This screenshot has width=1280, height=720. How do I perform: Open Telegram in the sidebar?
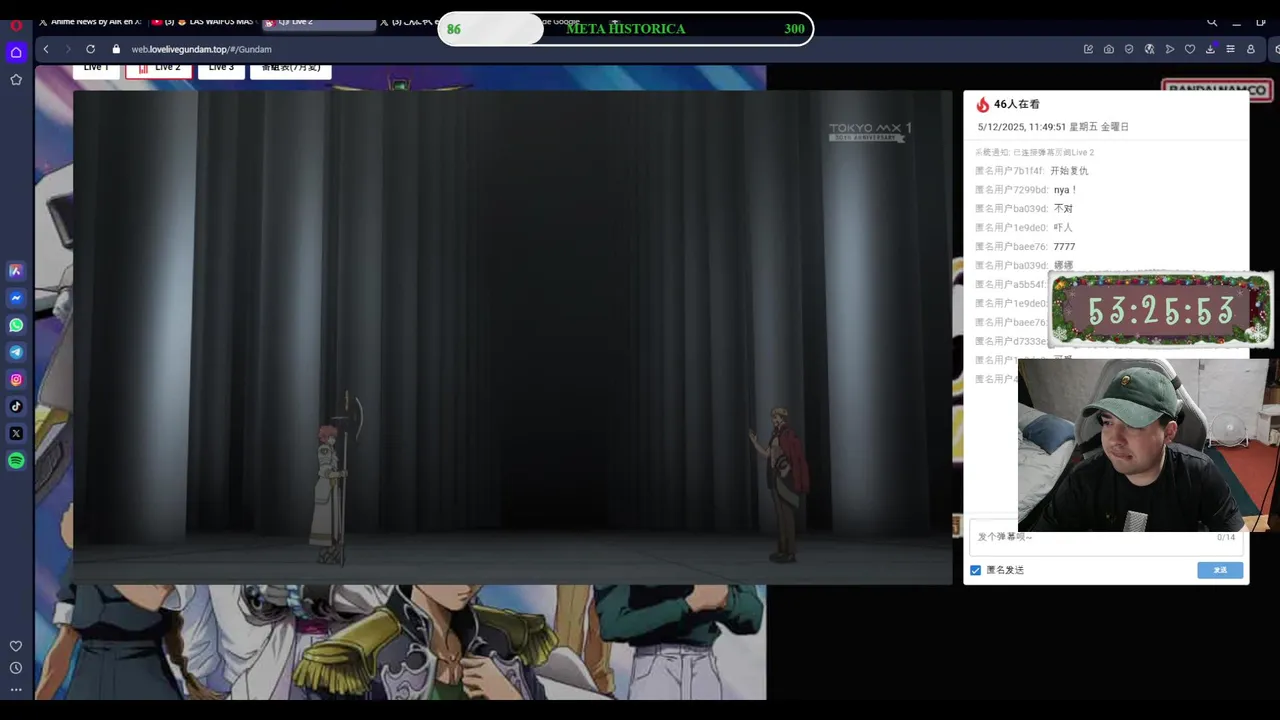(x=16, y=352)
